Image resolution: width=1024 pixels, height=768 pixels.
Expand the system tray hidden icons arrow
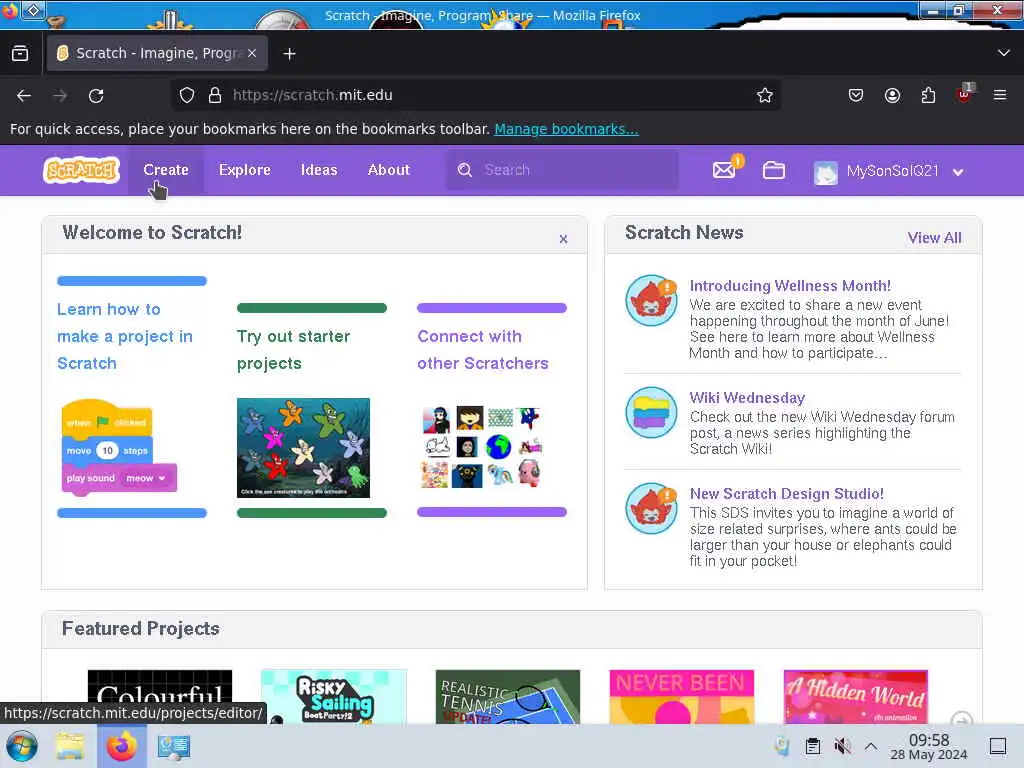(x=871, y=746)
